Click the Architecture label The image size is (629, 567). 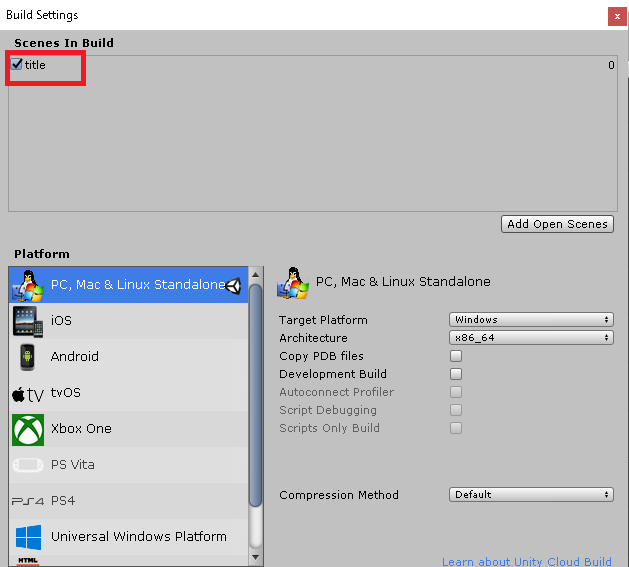313,338
